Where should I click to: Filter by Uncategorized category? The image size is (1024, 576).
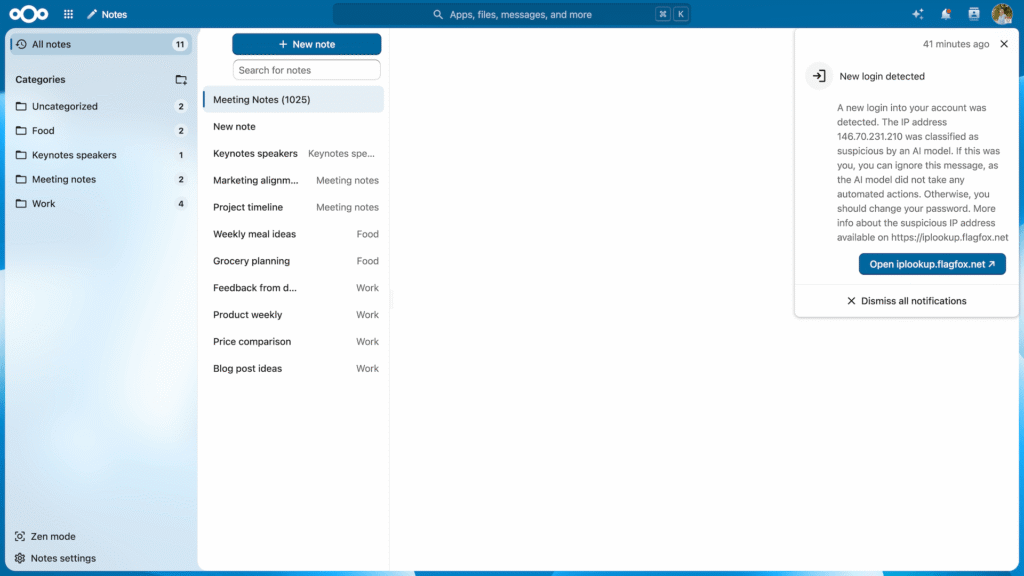click(101, 106)
